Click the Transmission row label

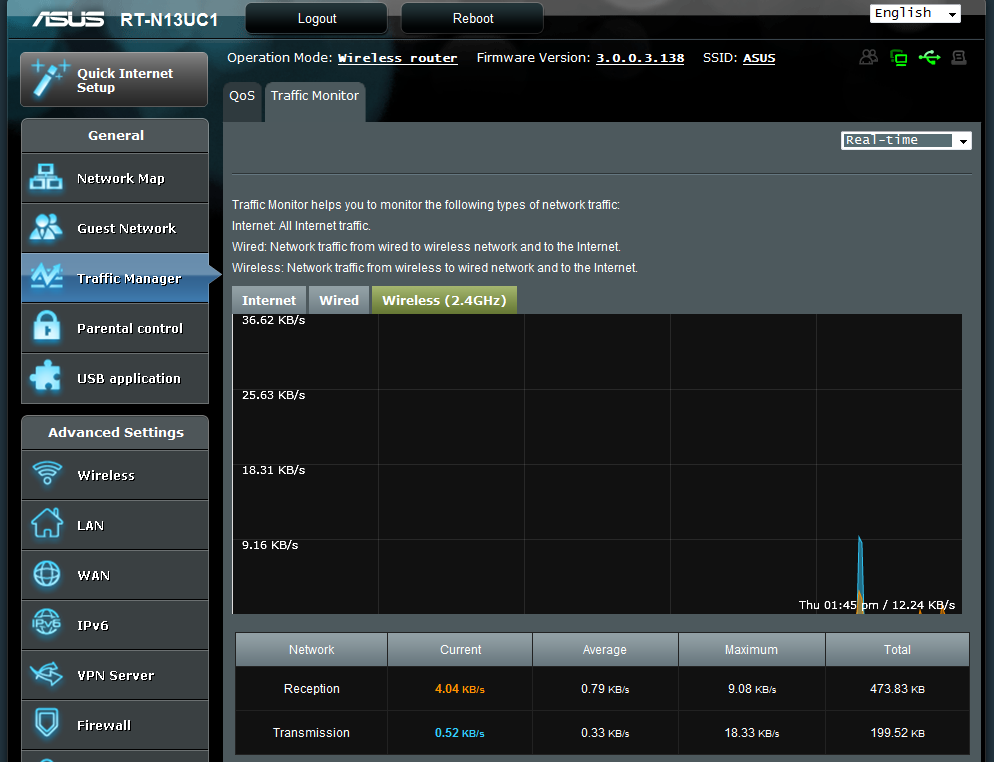(311, 733)
